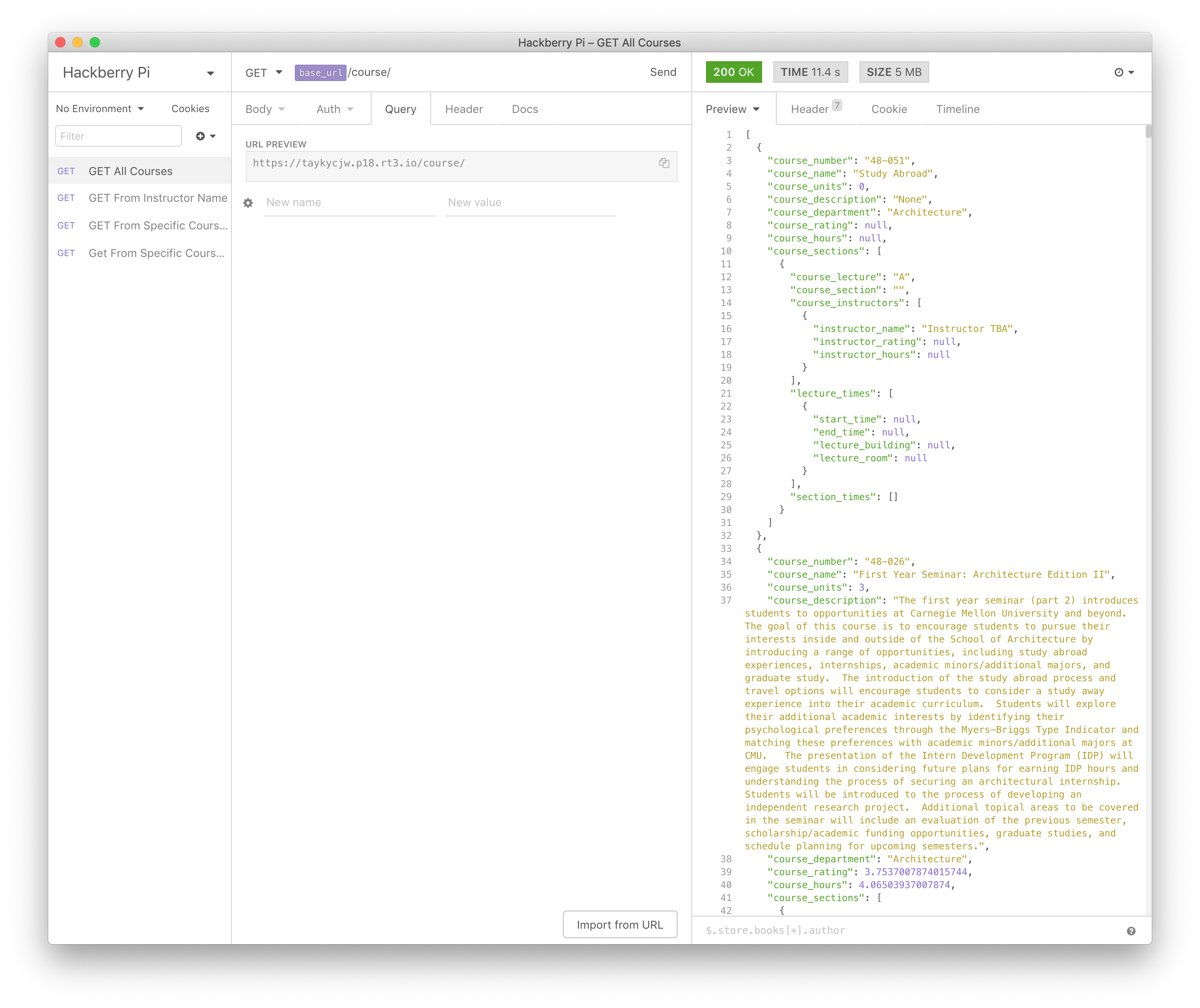This screenshot has width=1200, height=1008.
Task: Click Import from URL button
Action: [x=619, y=924]
